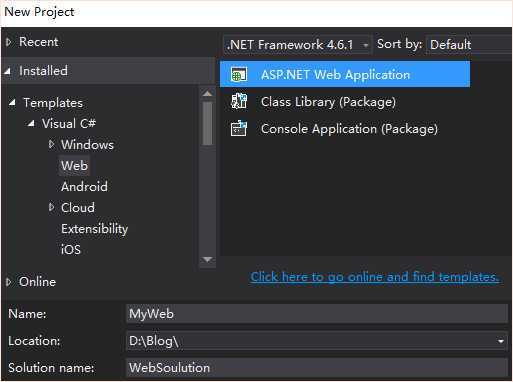Expand the Recent section
The width and height of the screenshot is (513, 382).
[x=9, y=42]
